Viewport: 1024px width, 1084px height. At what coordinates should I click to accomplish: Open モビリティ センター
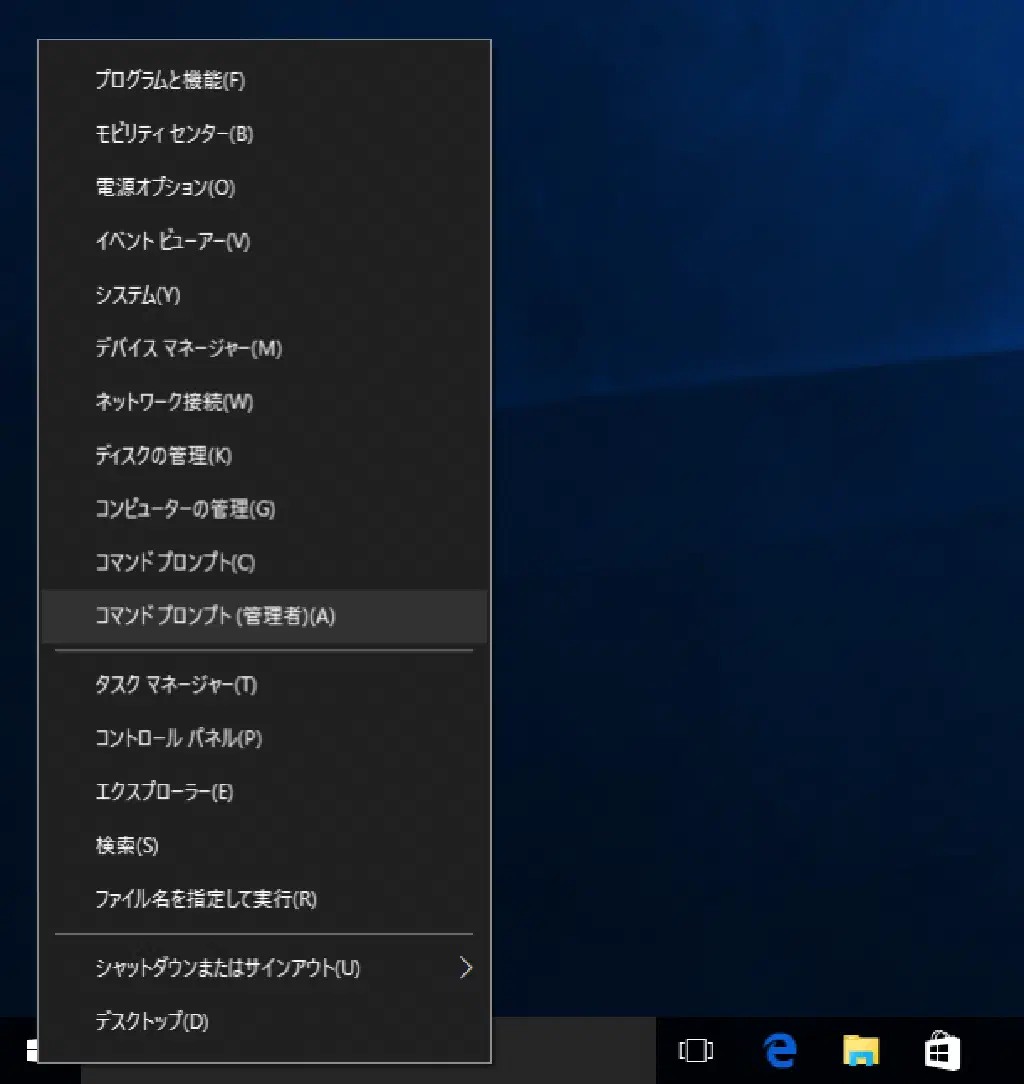point(174,134)
